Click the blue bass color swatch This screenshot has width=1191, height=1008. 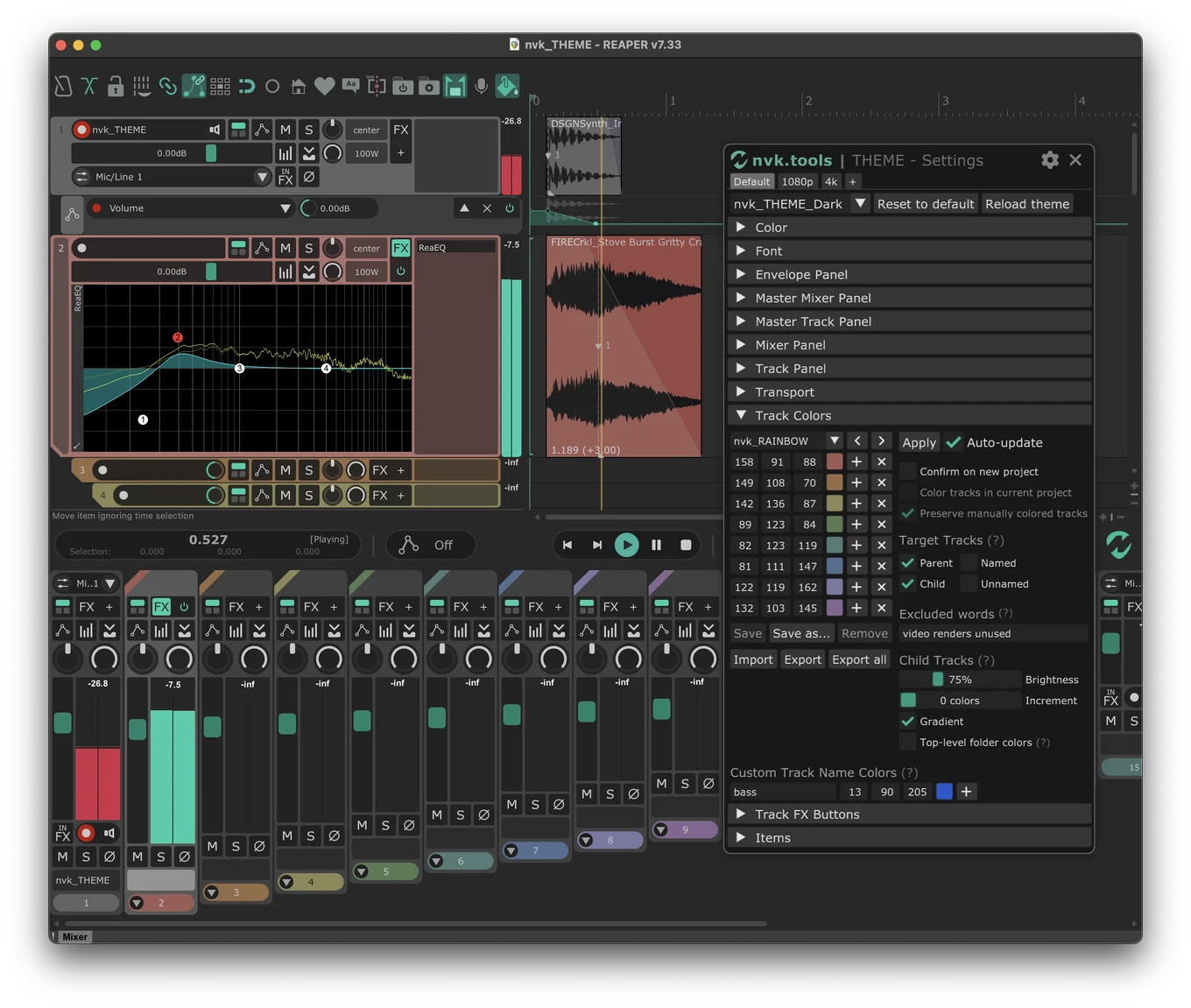(944, 792)
